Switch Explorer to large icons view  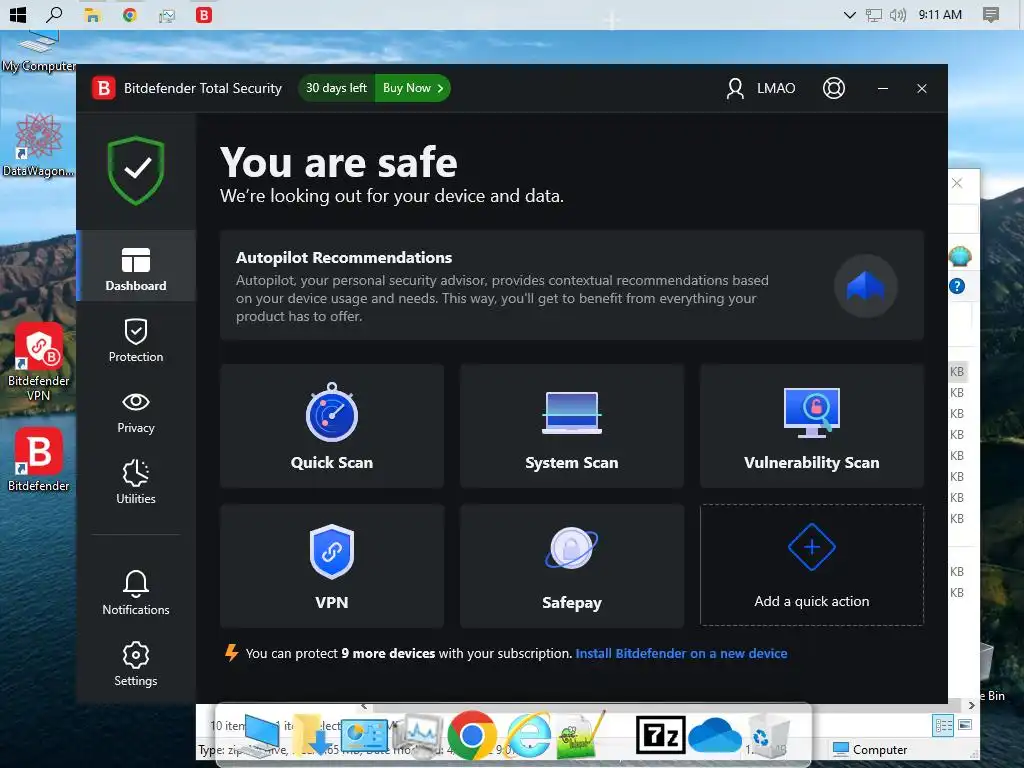pyautogui.click(x=965, y=725)
